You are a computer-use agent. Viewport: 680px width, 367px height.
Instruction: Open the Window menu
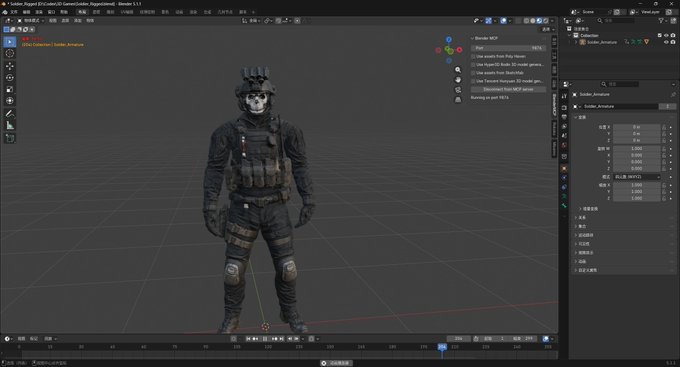click(x=51, y=12)
